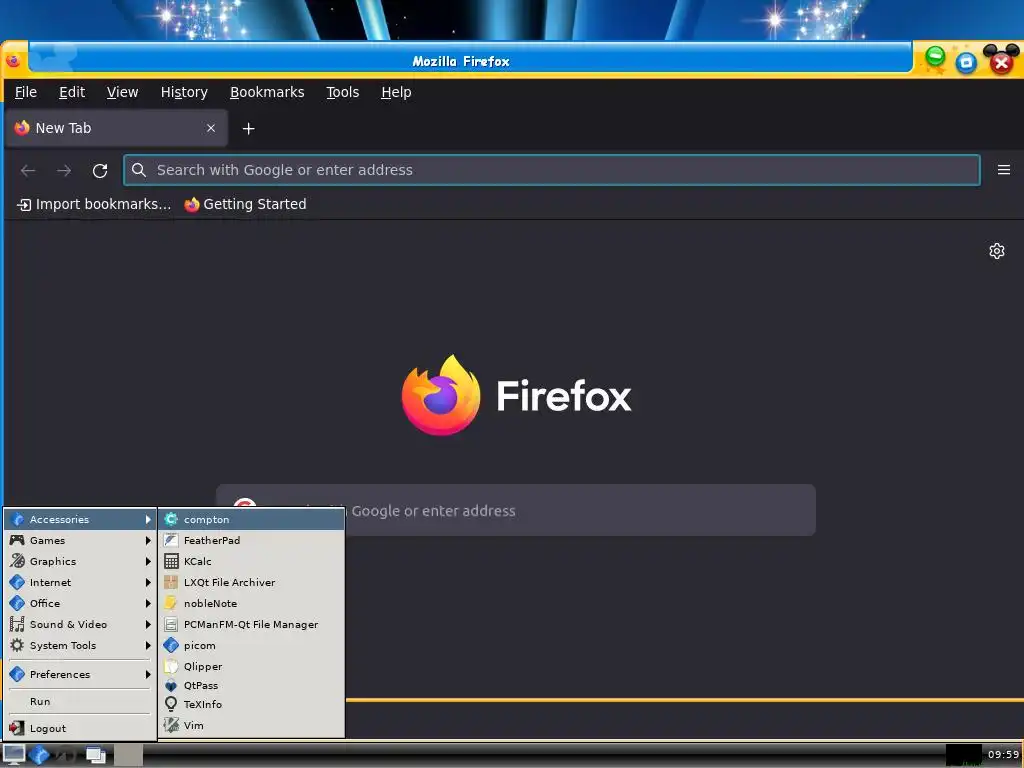Click the monitor show-desktop icon in taskbar
The image size is (1024, 768).
[x=14, y=754]
